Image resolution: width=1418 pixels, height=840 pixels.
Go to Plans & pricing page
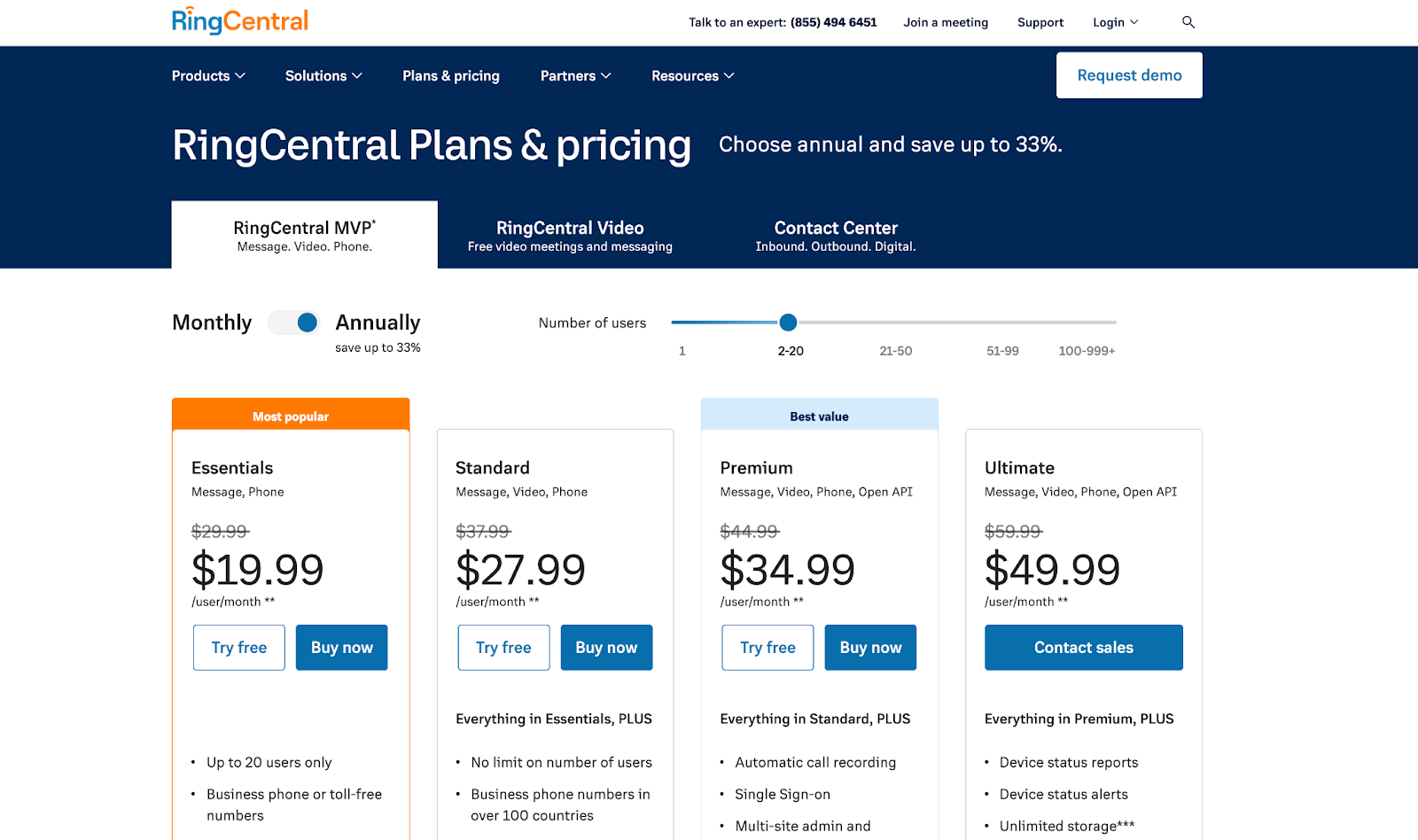[451, 76]
